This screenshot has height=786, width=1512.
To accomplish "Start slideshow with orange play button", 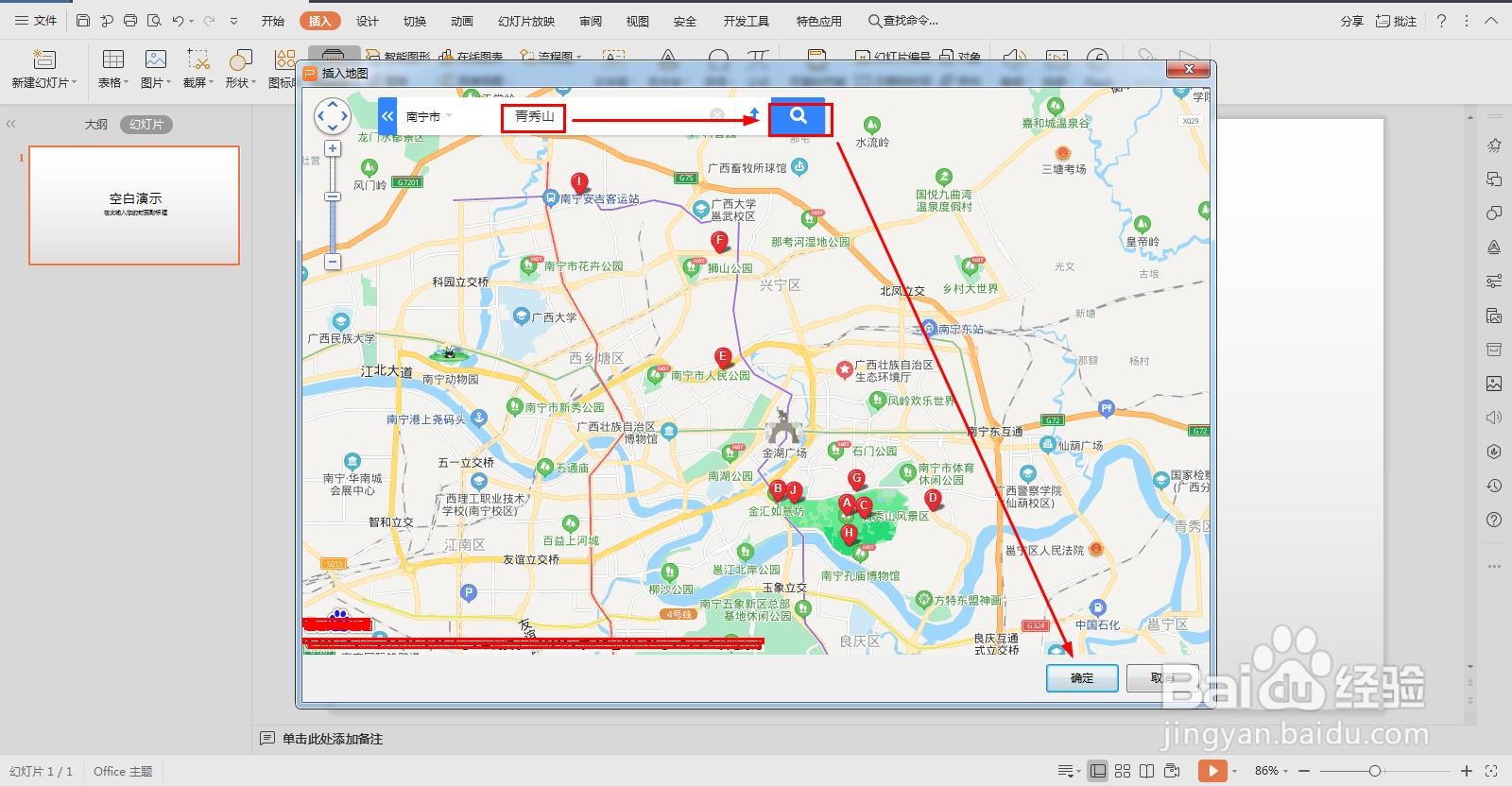I will 1212,771.
